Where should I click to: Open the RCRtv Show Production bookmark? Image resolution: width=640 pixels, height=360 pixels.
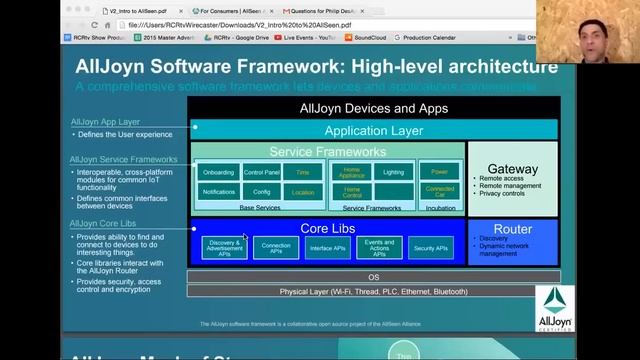tap(94, 38)
